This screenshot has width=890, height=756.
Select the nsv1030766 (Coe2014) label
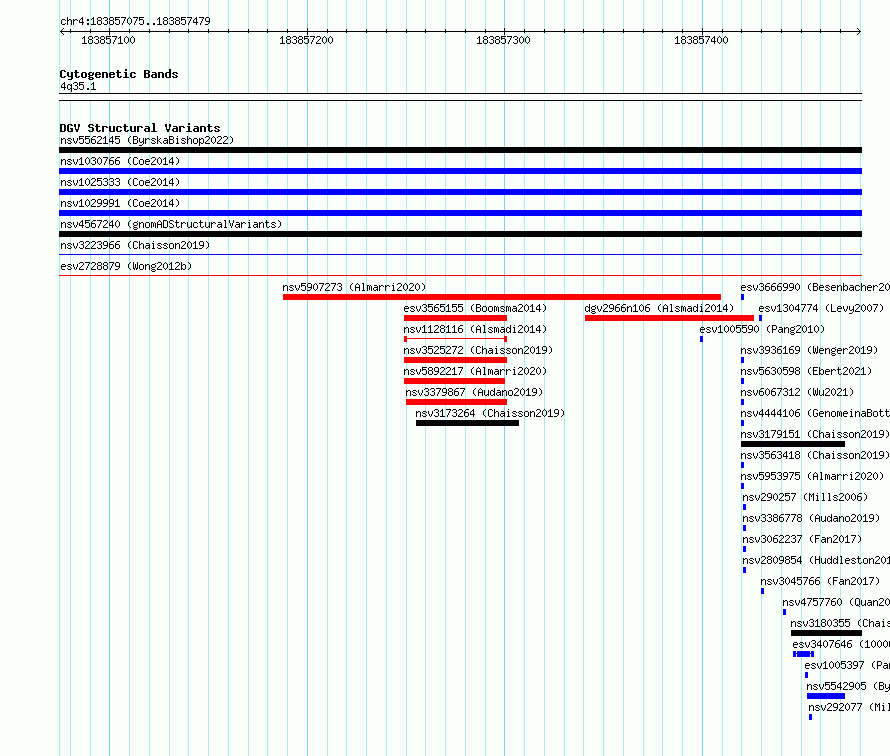coord(120,161)
